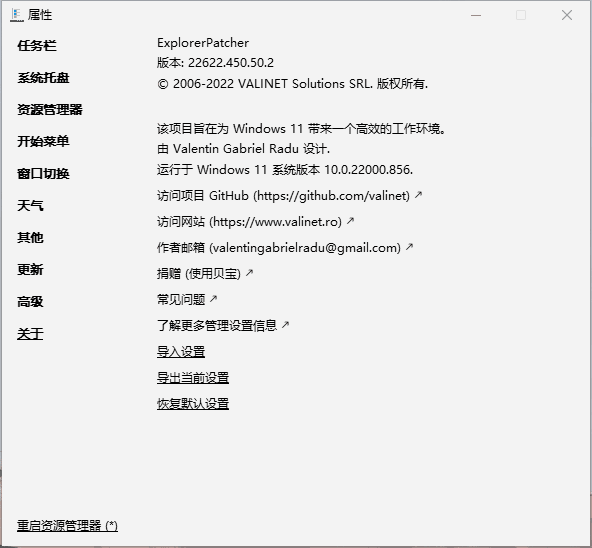The height and width of the screenshot is (548, 592).
Task: Click the ExplorerPatcher title text
Action: (x=203, y=43)
